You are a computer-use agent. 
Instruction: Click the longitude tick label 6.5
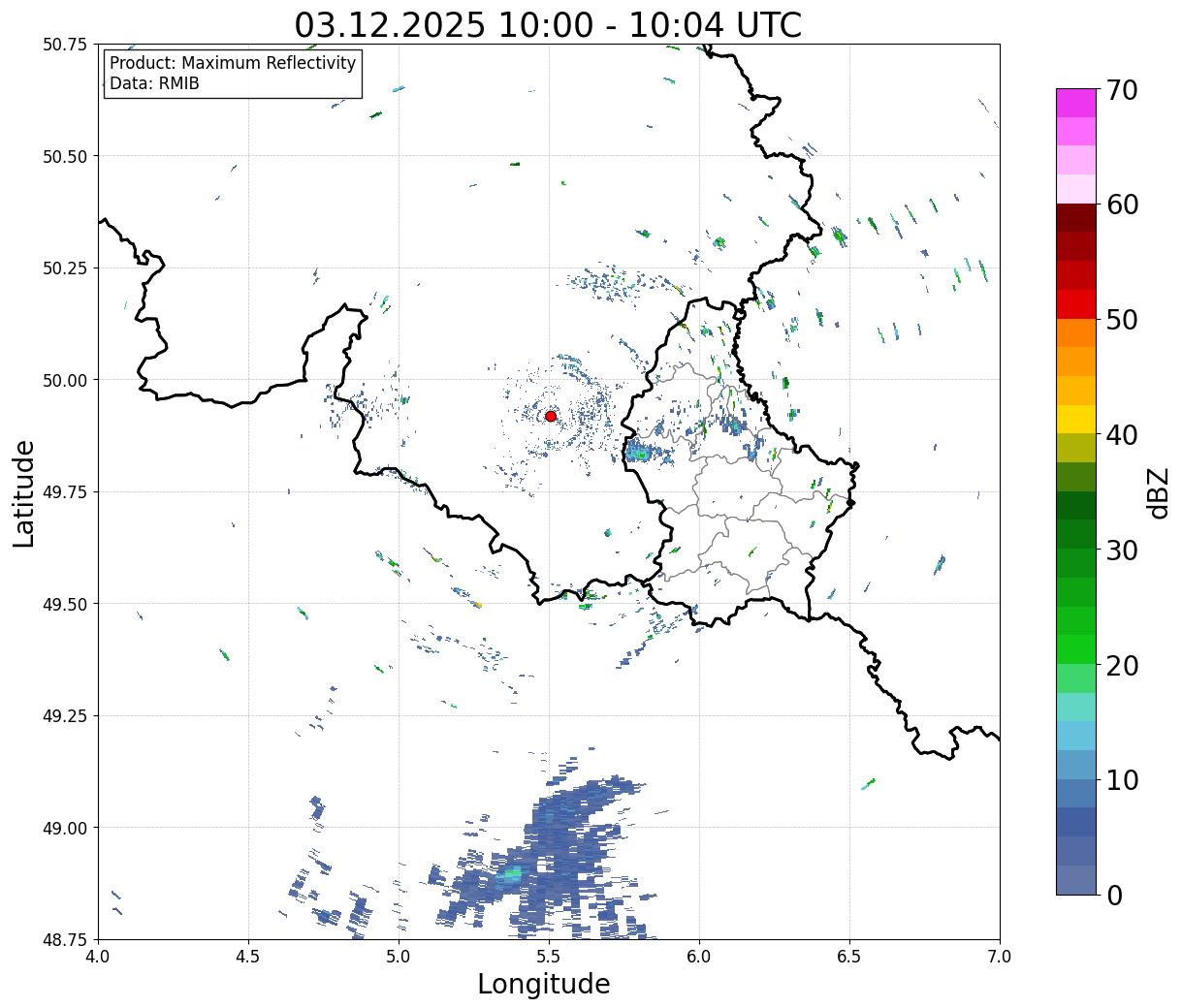point(849,957)
